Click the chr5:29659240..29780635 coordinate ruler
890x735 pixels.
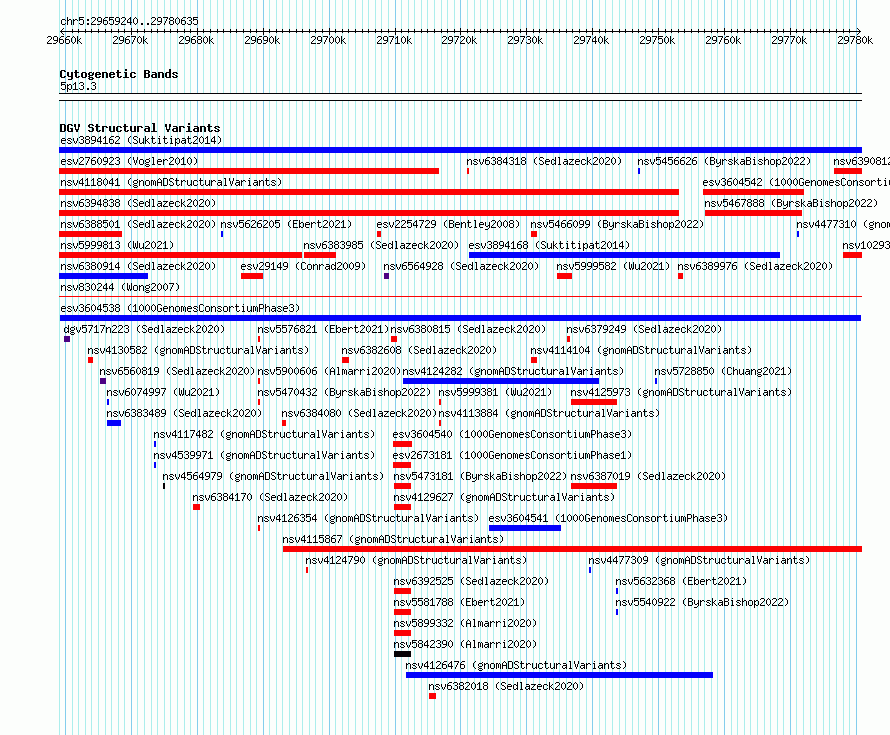(x=460, y=31)
